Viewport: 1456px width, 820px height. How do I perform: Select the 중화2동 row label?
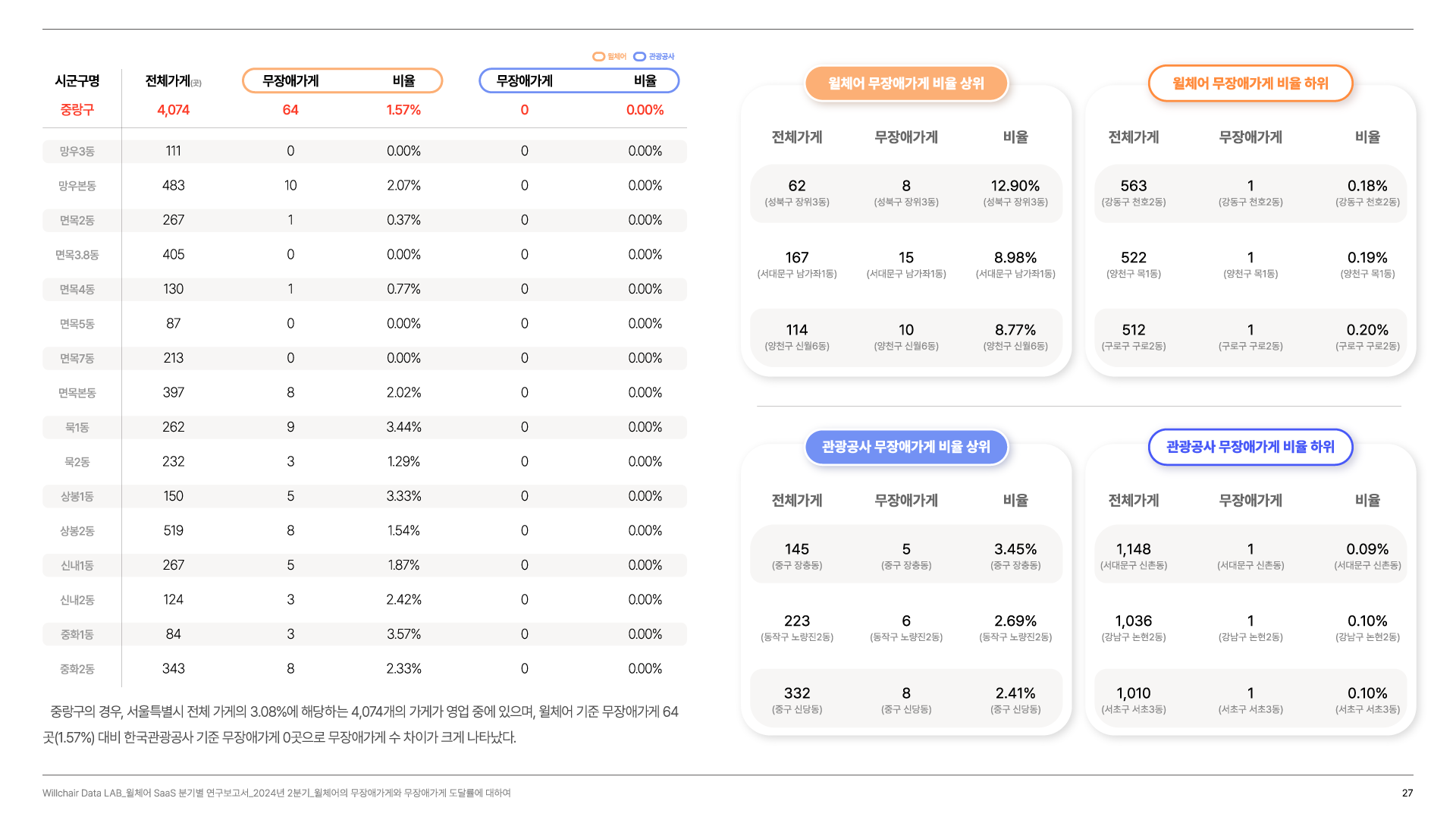click(x=77, y=669)
